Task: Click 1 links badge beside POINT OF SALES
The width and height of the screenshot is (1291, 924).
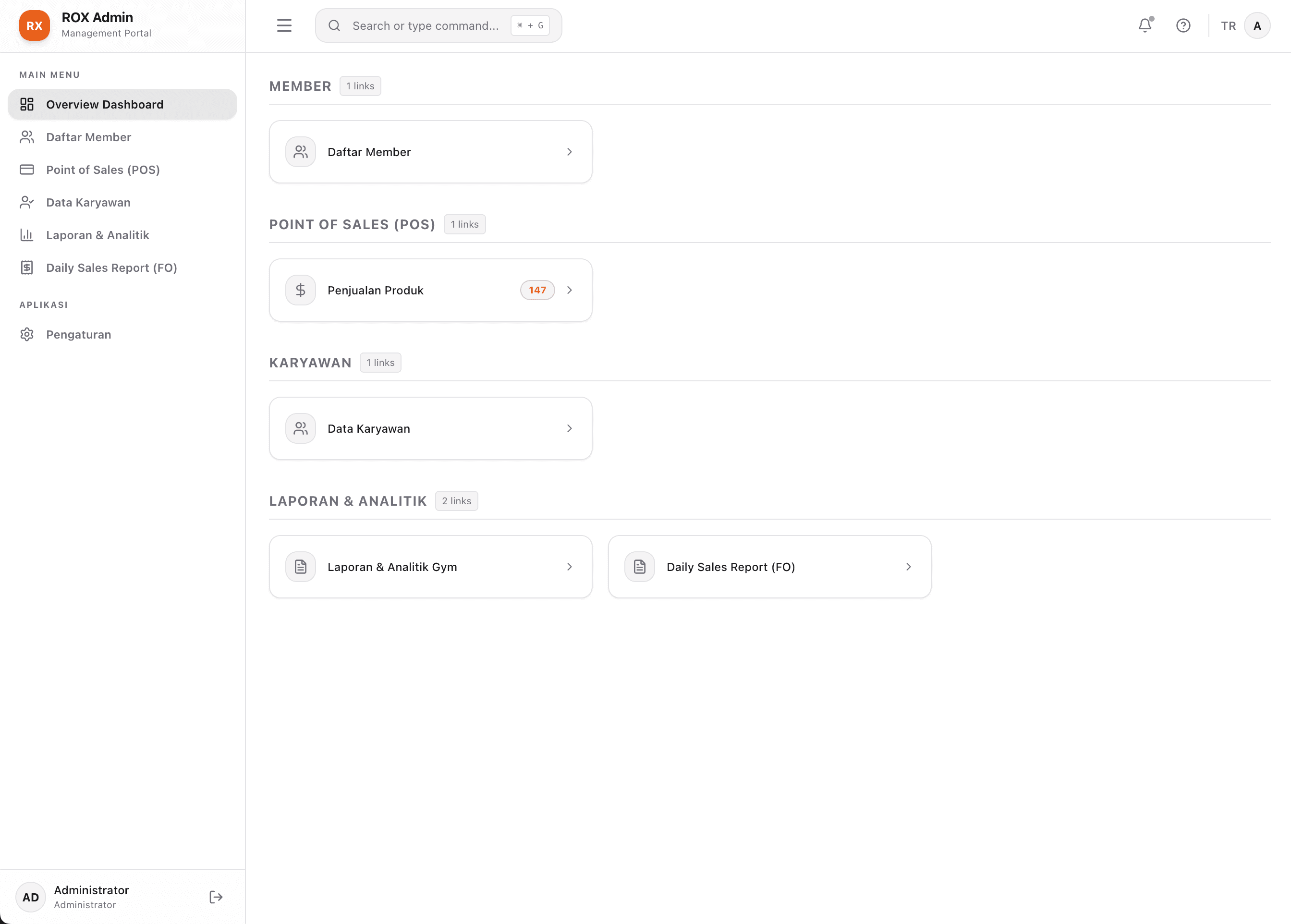Action: tap(464, 225)
